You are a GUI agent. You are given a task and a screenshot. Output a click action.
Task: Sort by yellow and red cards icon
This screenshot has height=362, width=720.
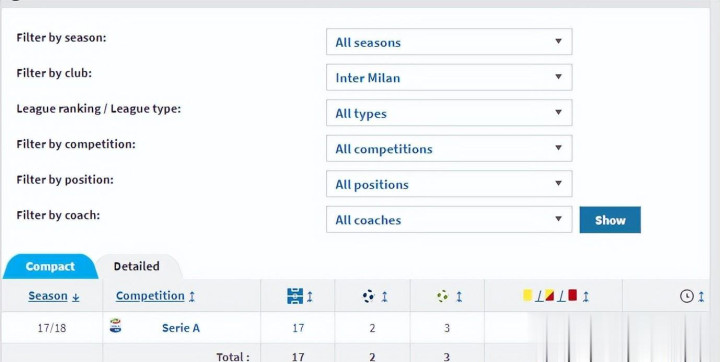pyautogui.click(x=550, y=295)
